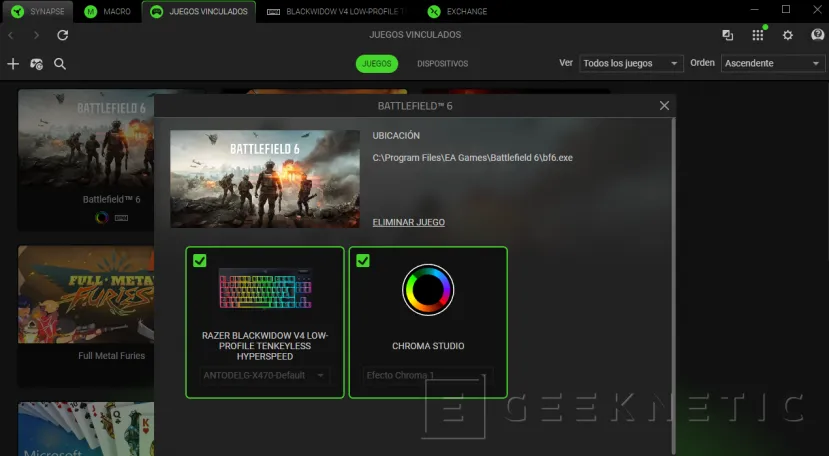The image size is (829, 456).
Task: Switch to the Macro tab
Action: pyautogui.click(x=108, y=11)
